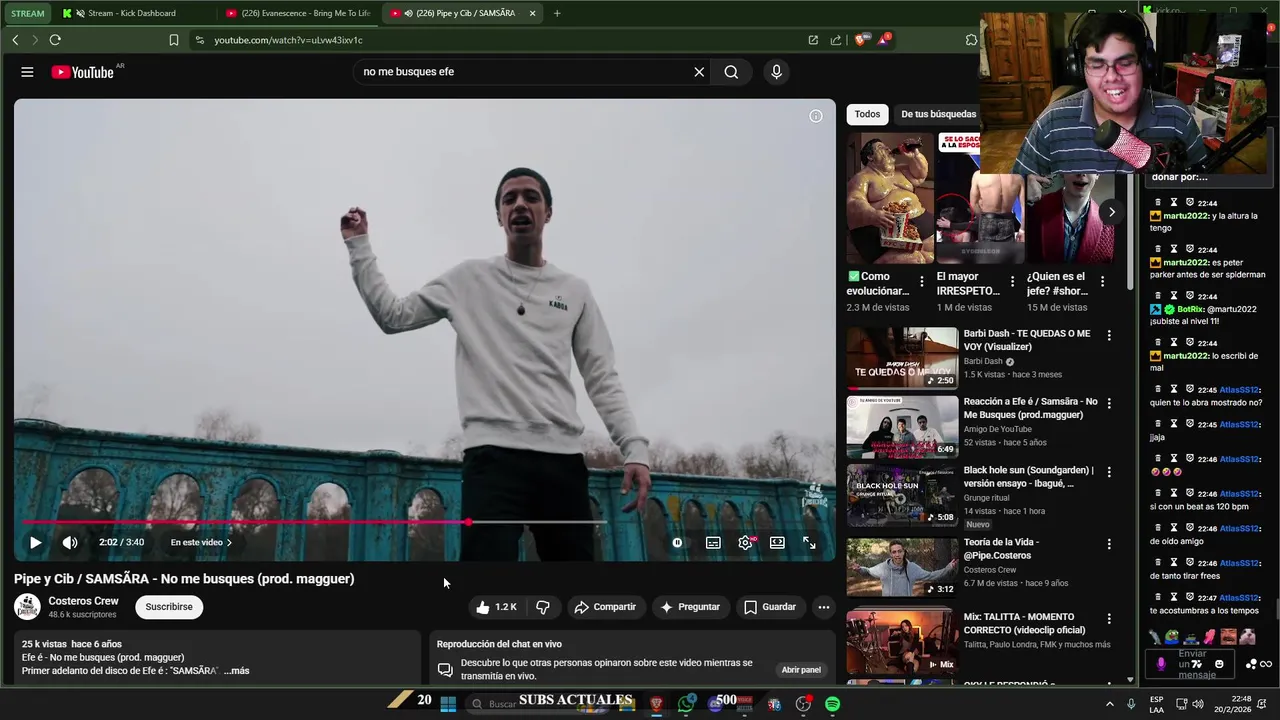Share the page via address bar share icon
This screenshot has height=720, width=1280.
[836, 40]
